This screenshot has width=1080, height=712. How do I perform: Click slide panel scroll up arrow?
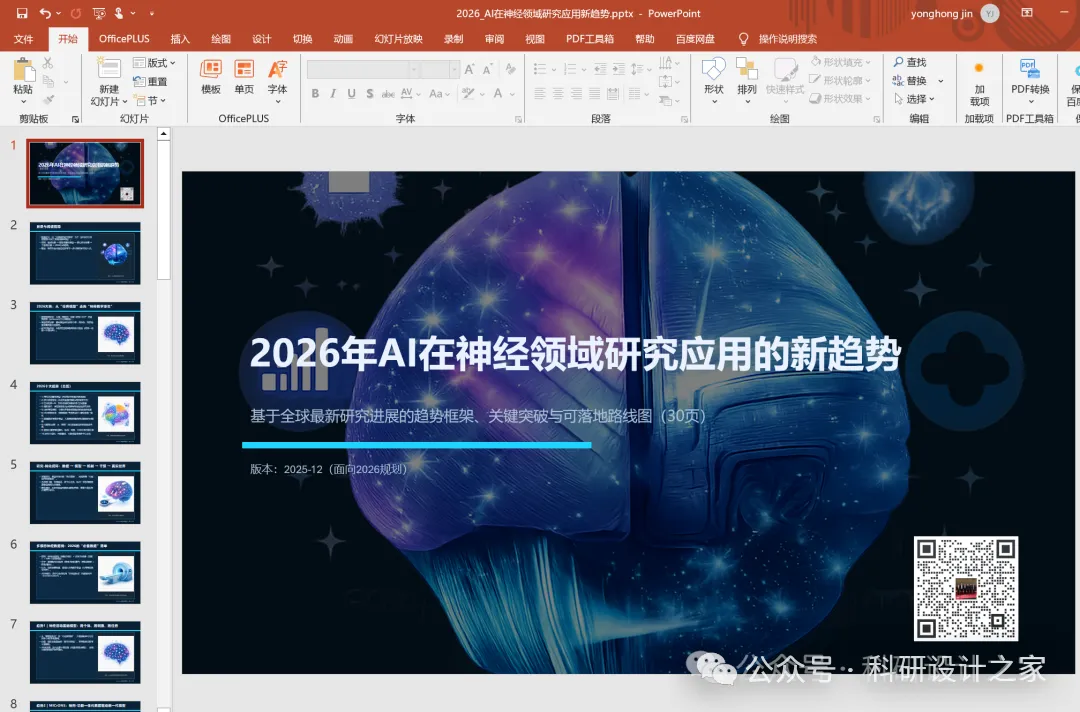pos(163,134)
